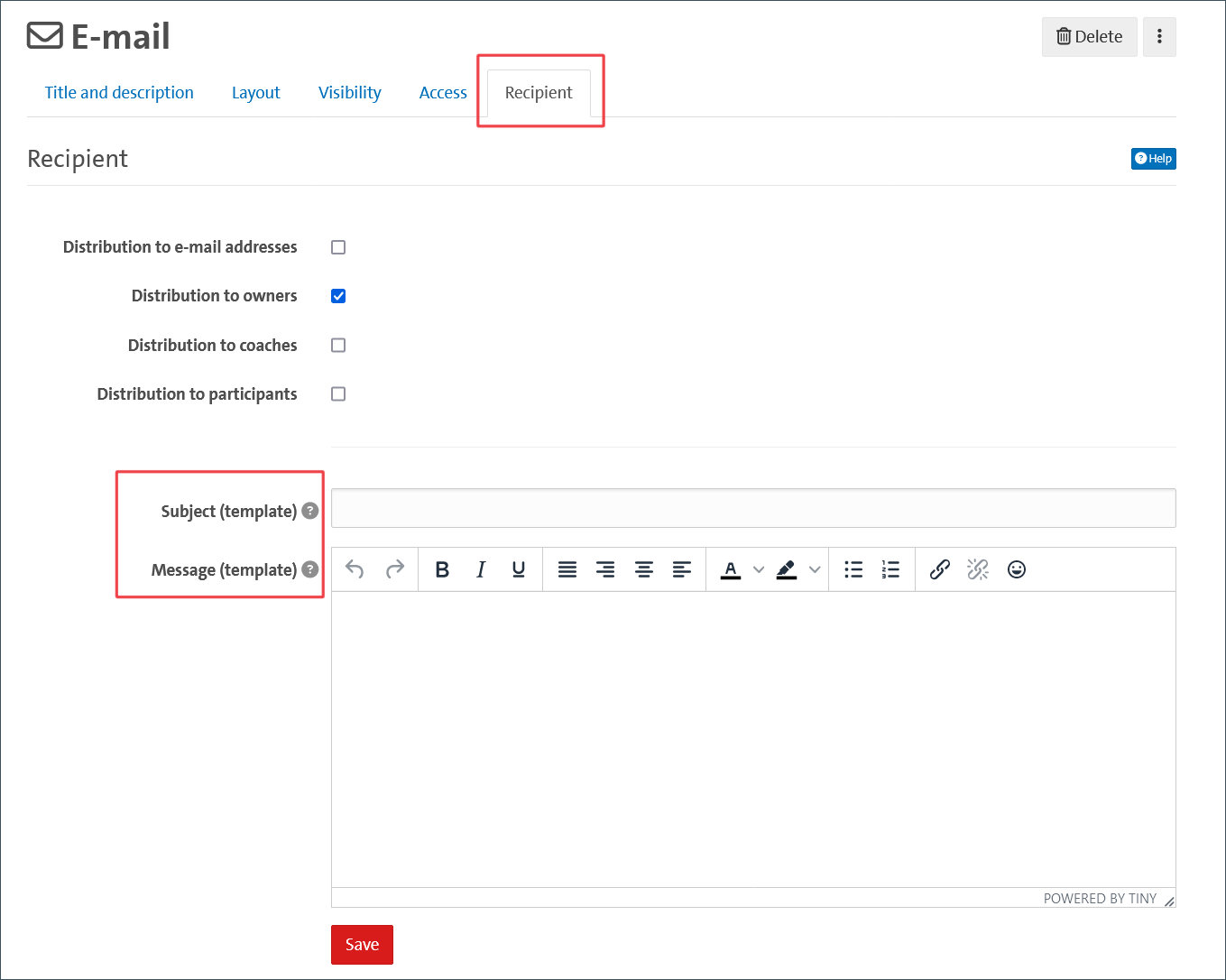Click the Redo icon in the editor toolbar
The image size is (1226, 980).
(394, 569)
